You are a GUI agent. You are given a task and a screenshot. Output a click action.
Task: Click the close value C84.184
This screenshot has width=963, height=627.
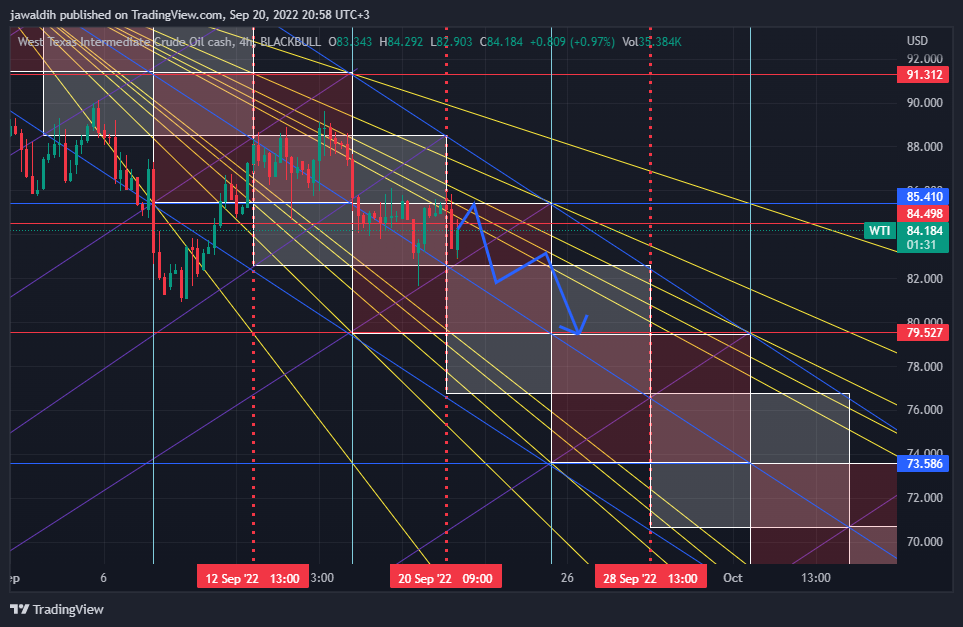501,42
